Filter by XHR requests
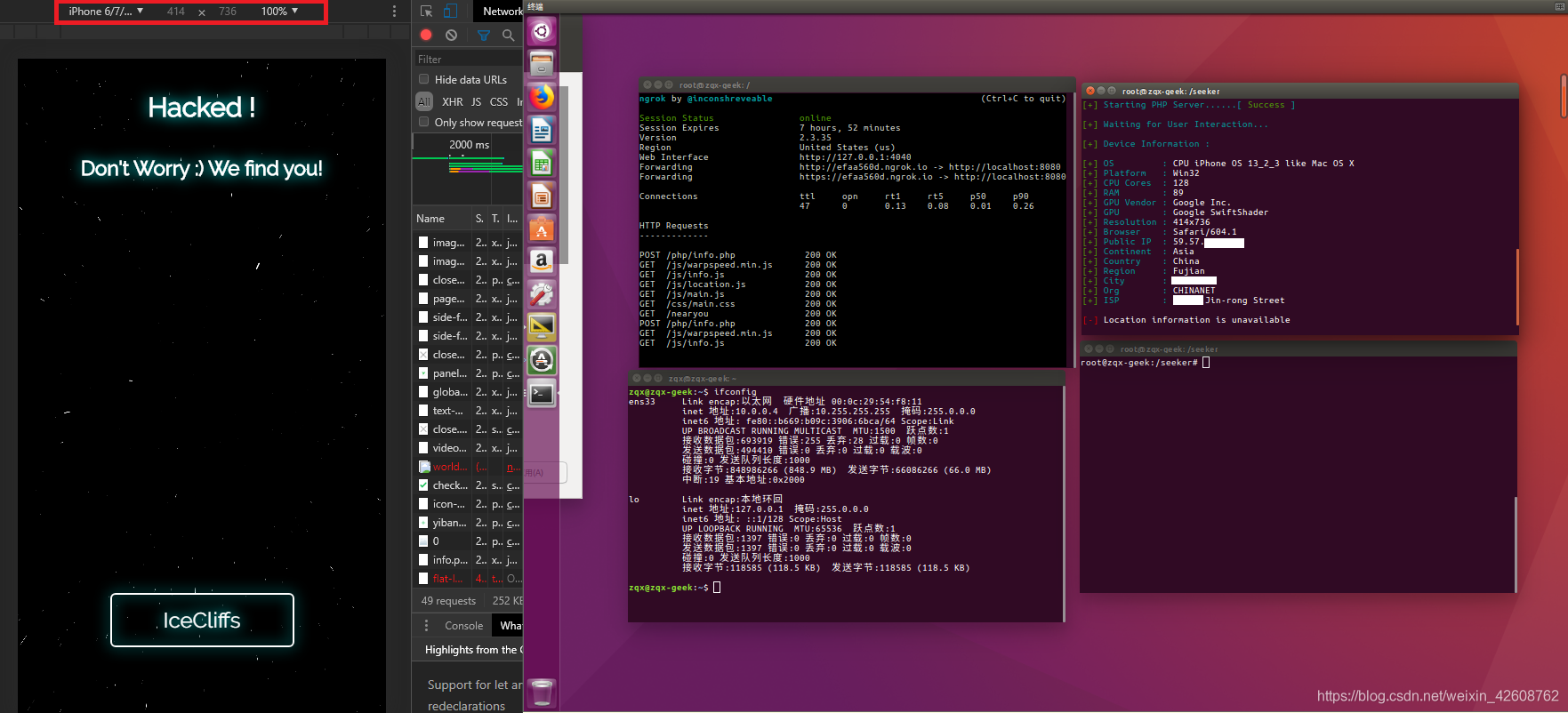 [x=452, y=101]
